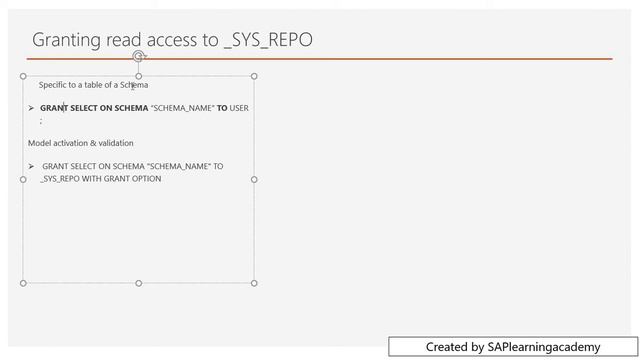The height and width of the screenshot is (360, 640).
Task: Place cursor in 'Model activation & validation' line
Action: (x=81, y=143)
